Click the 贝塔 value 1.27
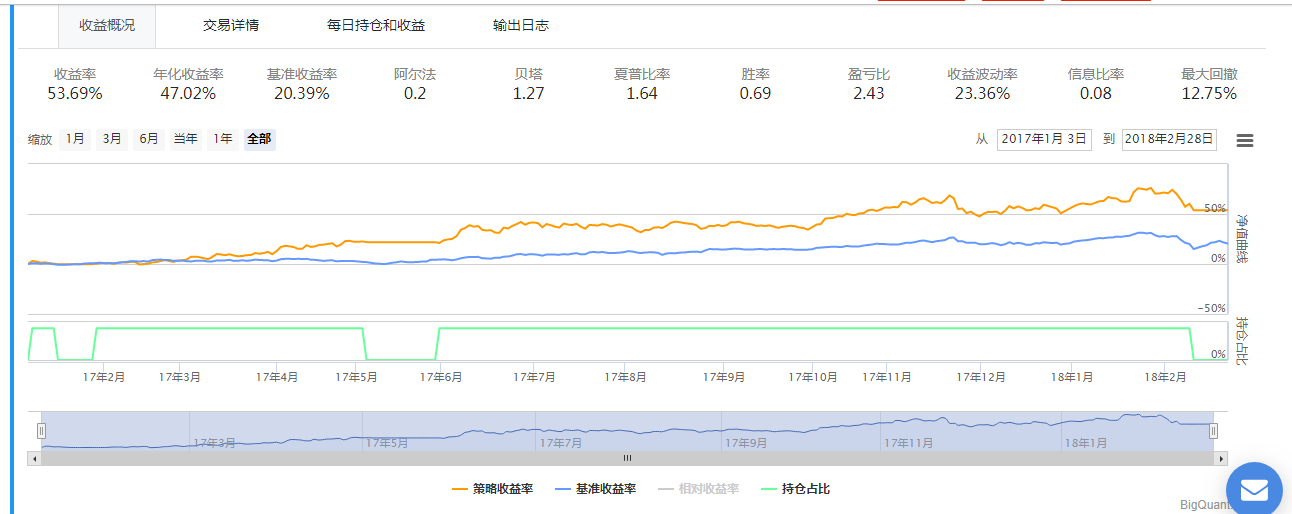1292x514 pixels. pos(528,93)
